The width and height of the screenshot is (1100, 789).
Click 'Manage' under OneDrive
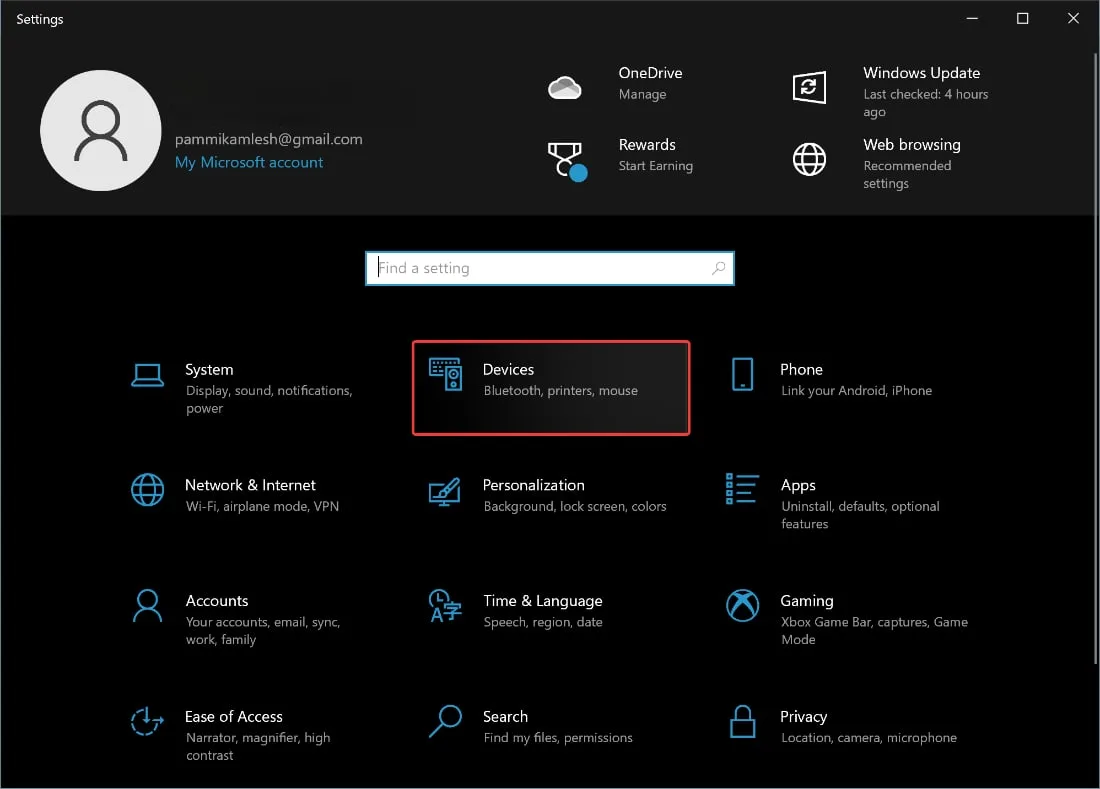pyautogui.click(x=643, y=95)
